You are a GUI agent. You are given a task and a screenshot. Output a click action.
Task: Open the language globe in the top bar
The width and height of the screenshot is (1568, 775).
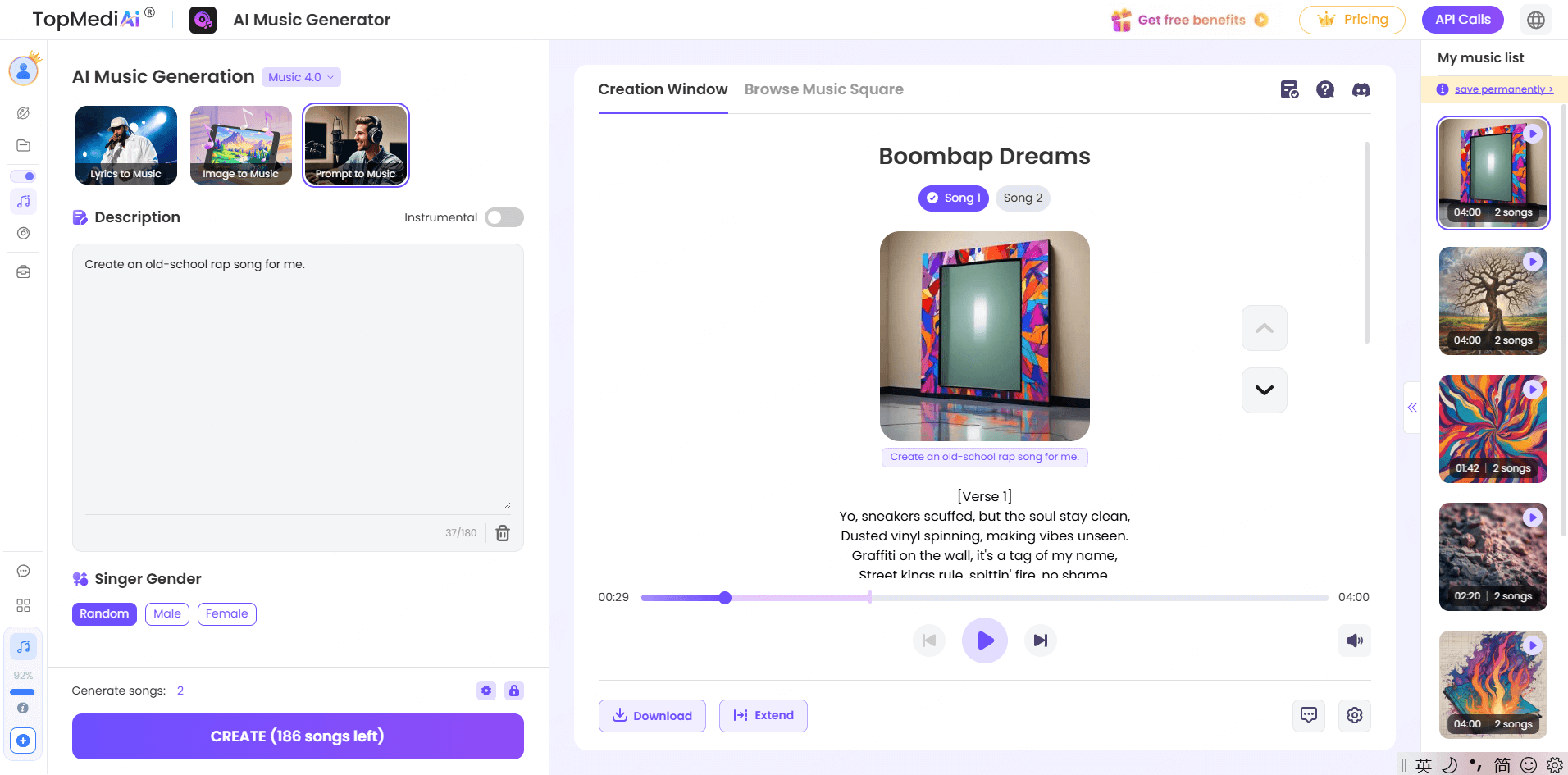tap(1534, 19)
